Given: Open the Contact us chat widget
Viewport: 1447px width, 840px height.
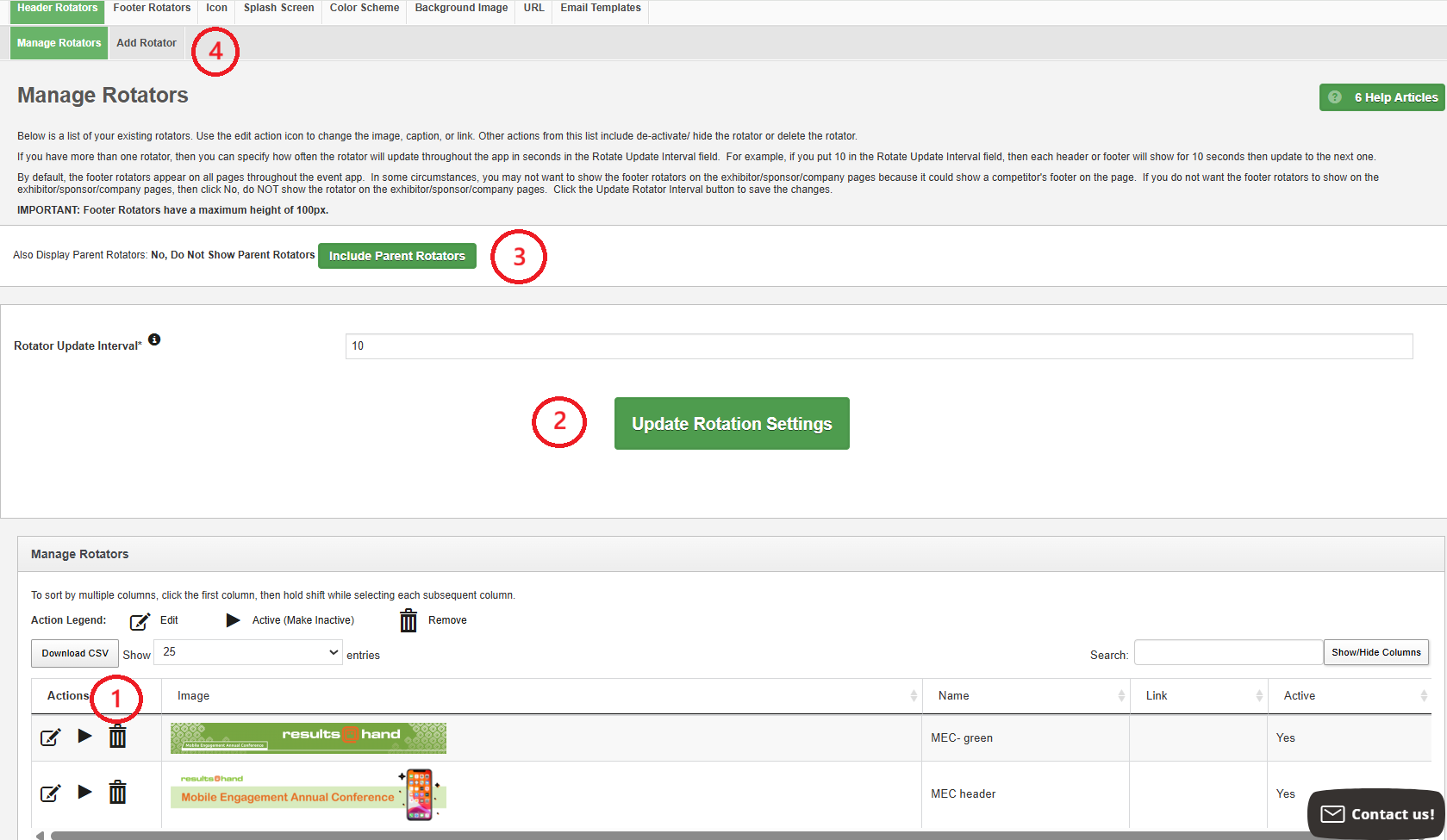Looking at the screenshot, I should click(x=1376, y=814).
